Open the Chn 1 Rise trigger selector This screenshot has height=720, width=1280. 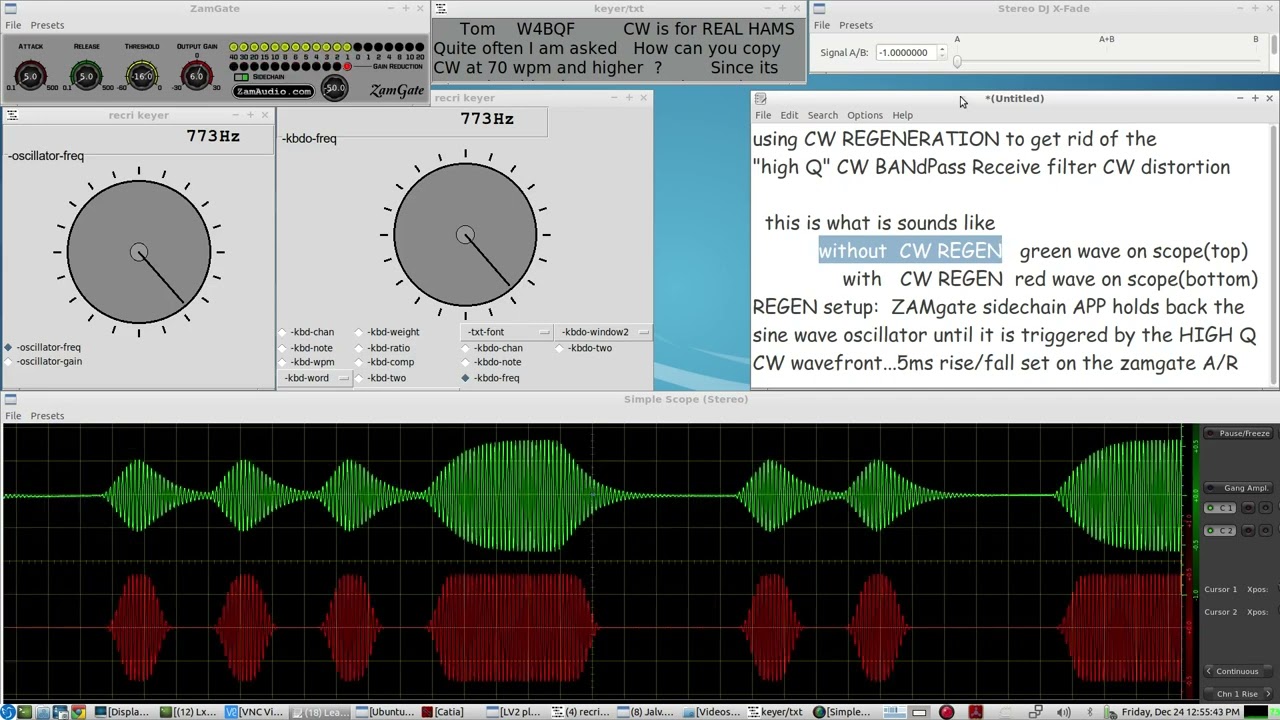(x=1237, y=693)
